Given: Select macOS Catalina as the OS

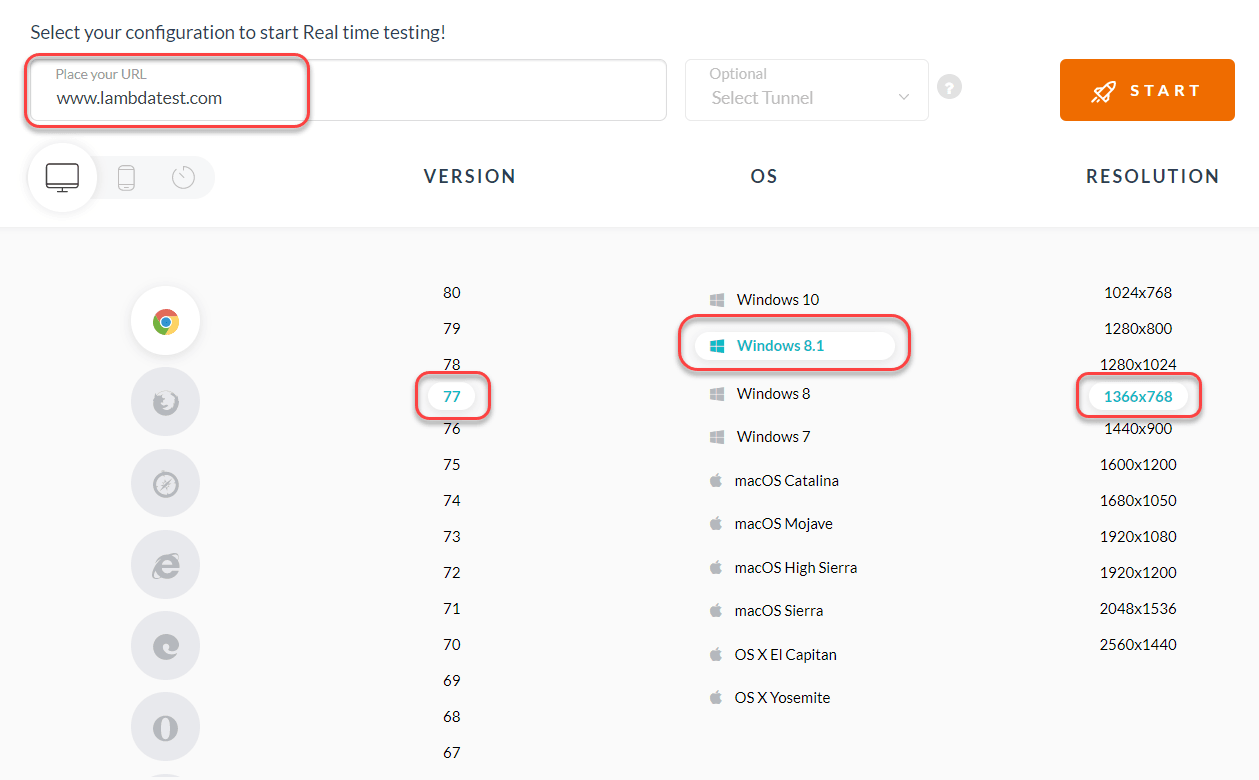Looking at the screenshot, I should [x=786, y=481].
